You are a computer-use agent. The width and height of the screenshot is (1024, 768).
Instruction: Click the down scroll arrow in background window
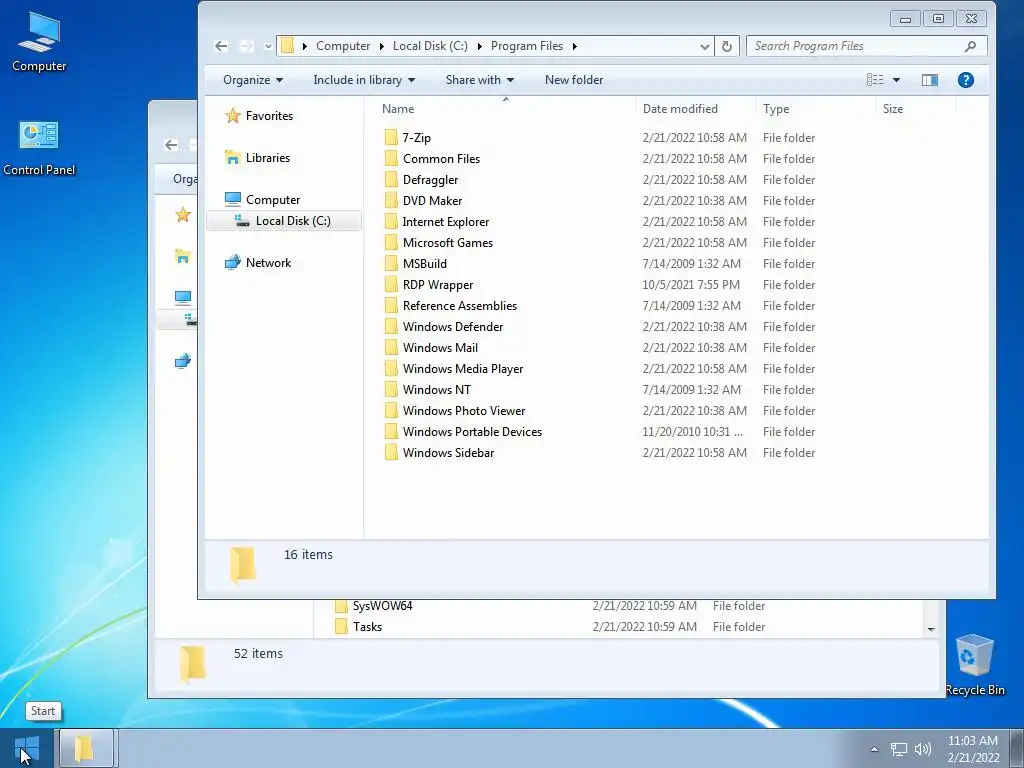tap(931, 629)
